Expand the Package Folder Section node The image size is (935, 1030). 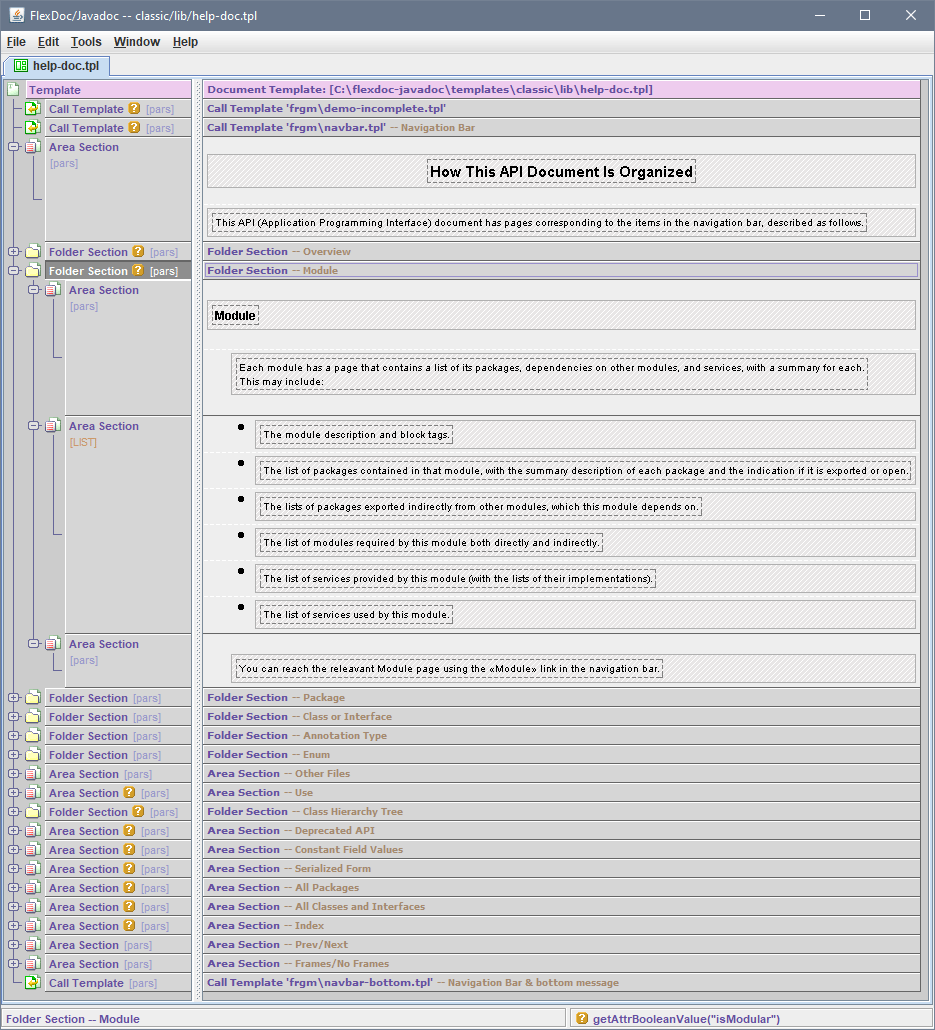(x=14, y=698)
